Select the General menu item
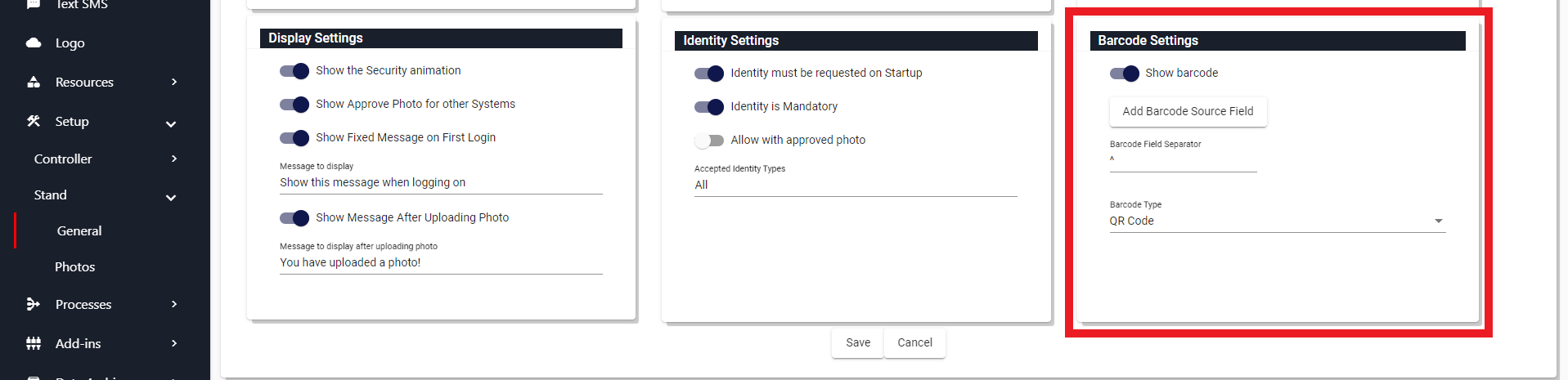The width and height of the screenshot is (1568, 380). (x=79, y=230)
